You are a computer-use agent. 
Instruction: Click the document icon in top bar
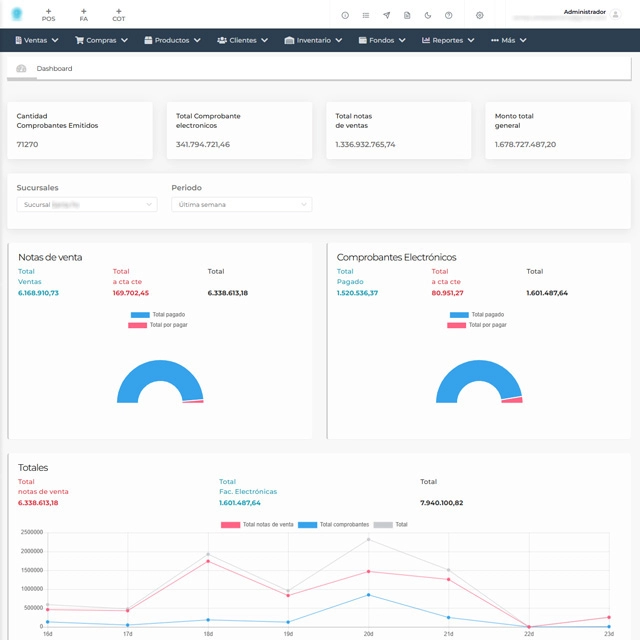(407, 16)
